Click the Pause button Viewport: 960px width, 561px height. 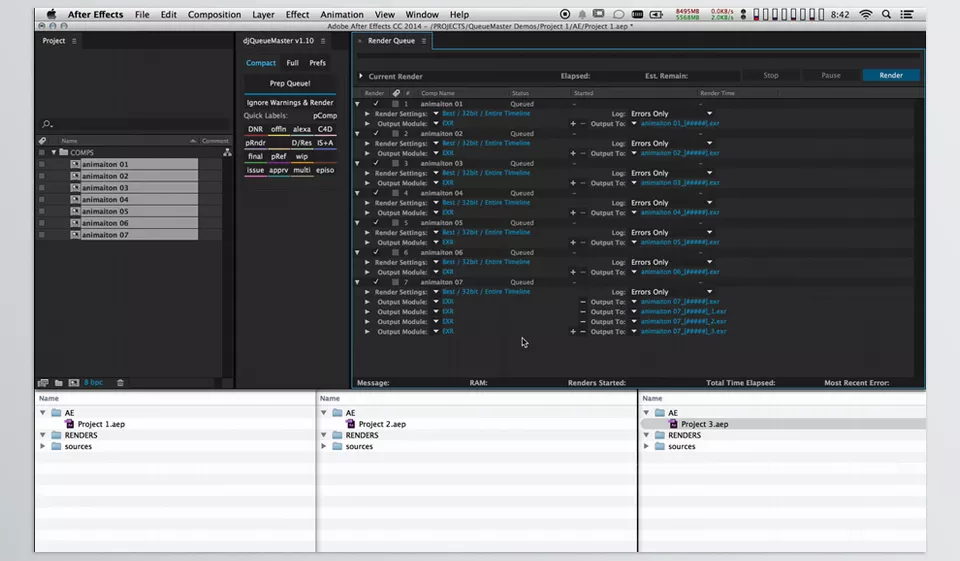coord(830,75)
